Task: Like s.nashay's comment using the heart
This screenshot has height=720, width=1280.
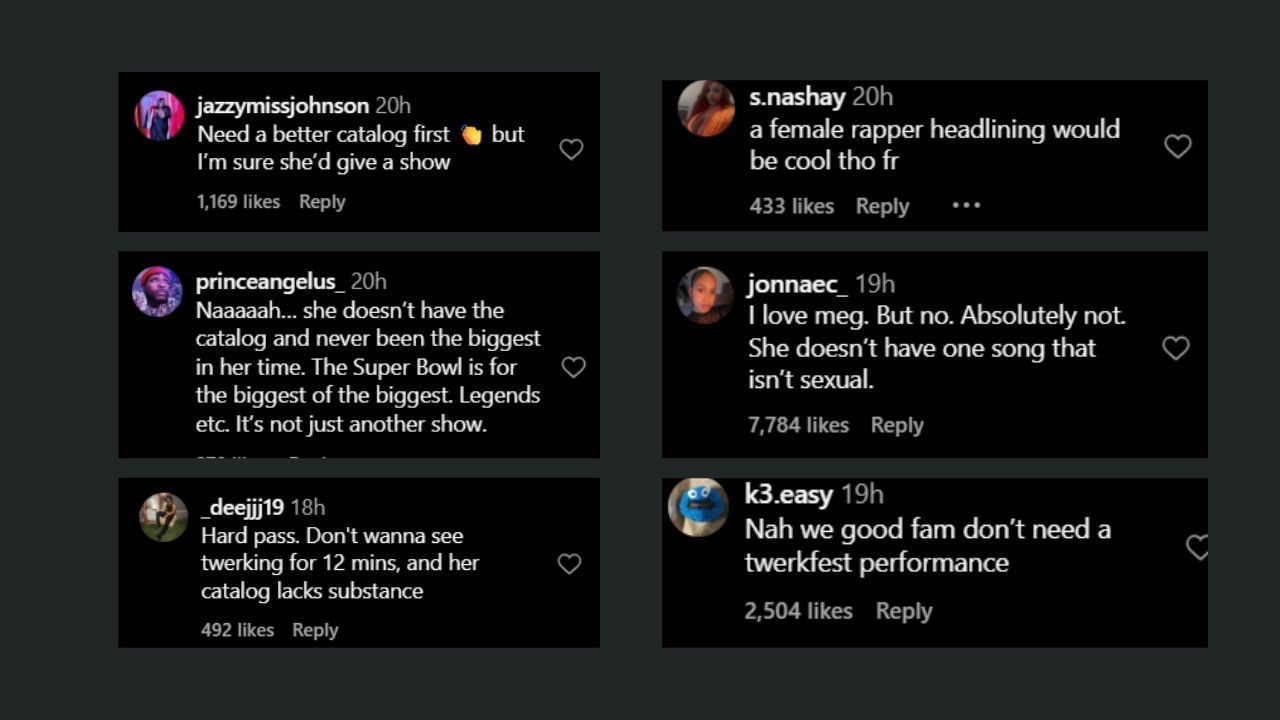Action: click(1177, 145)
